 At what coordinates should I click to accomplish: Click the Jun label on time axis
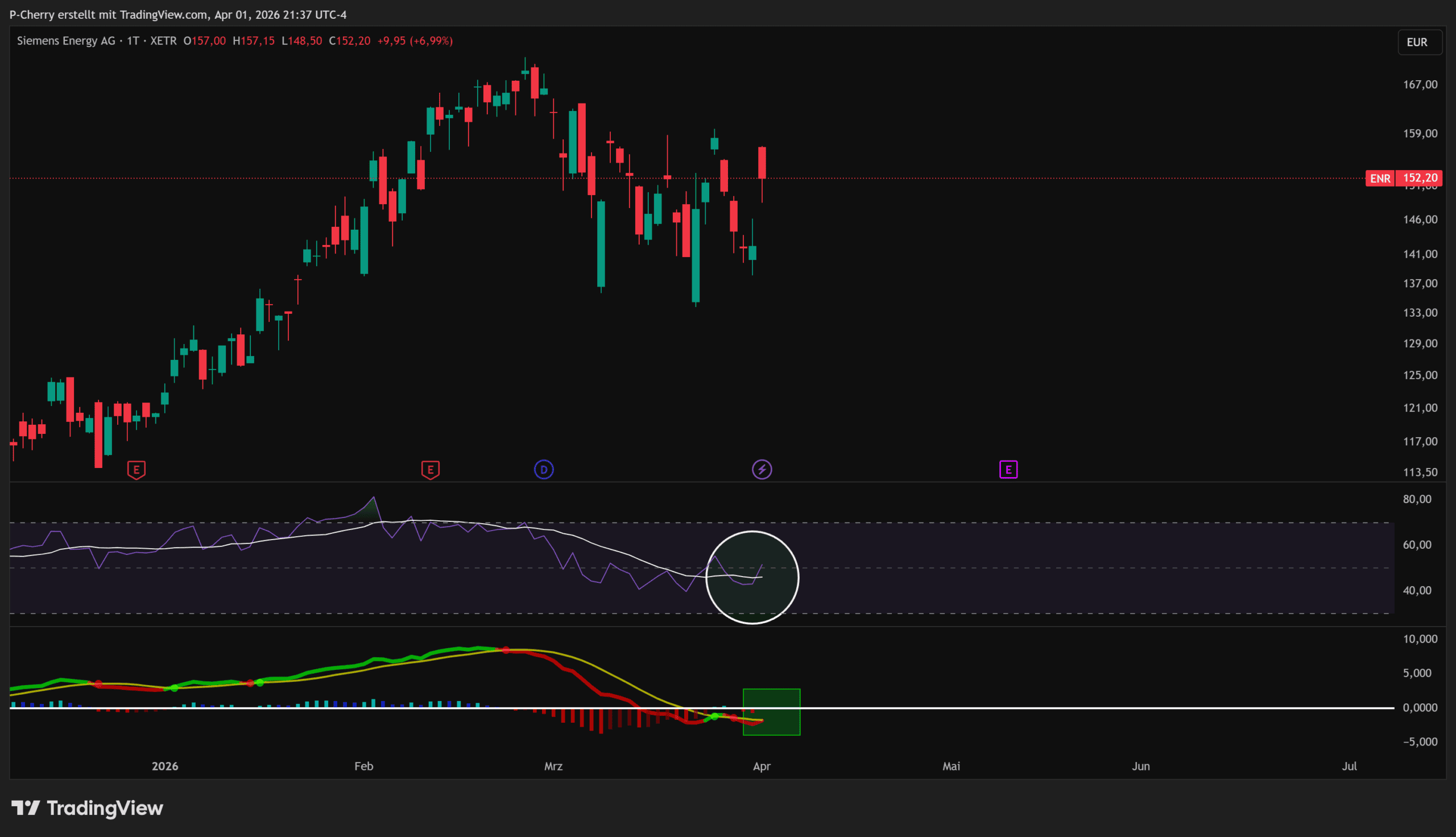(x=1140, y=766)
